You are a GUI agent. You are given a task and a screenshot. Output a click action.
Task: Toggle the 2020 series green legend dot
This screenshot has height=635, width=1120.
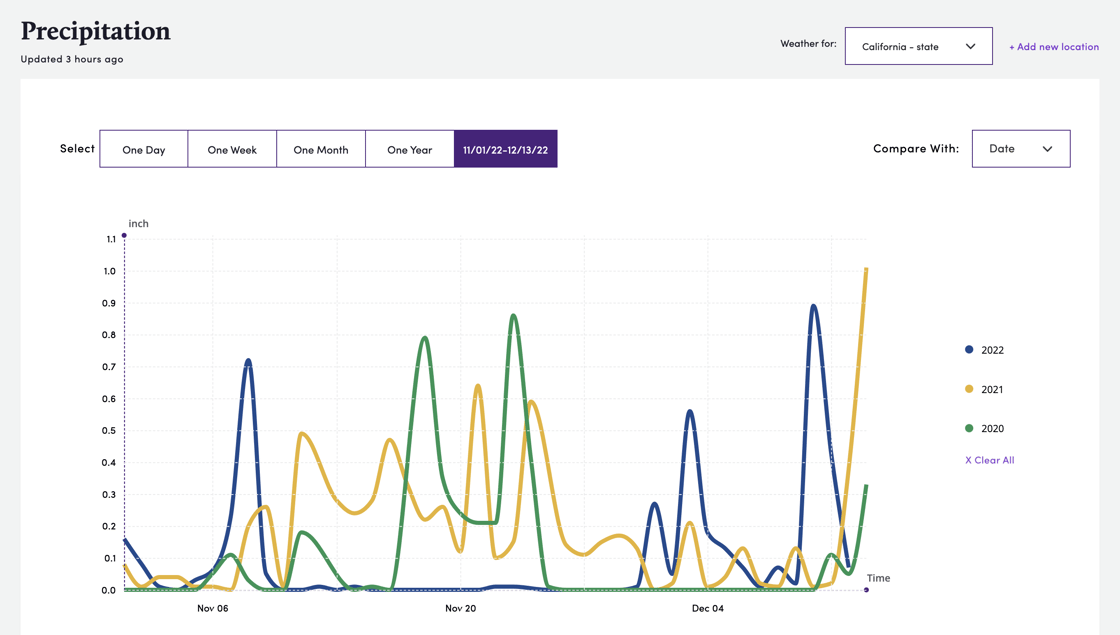point(969,428)
